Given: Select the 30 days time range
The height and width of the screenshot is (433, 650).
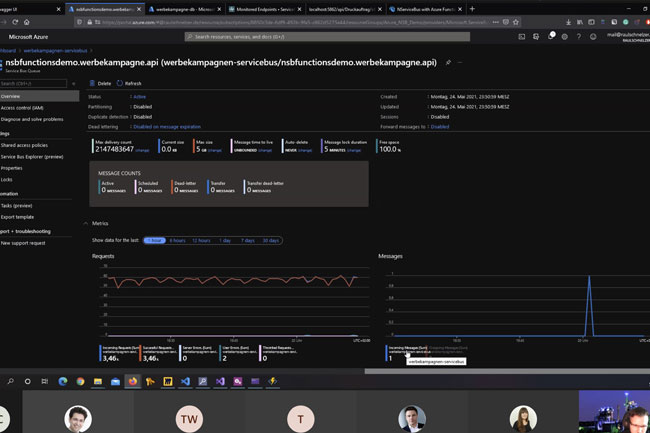Looking at the screenshot, I should (x=271, y=240).
